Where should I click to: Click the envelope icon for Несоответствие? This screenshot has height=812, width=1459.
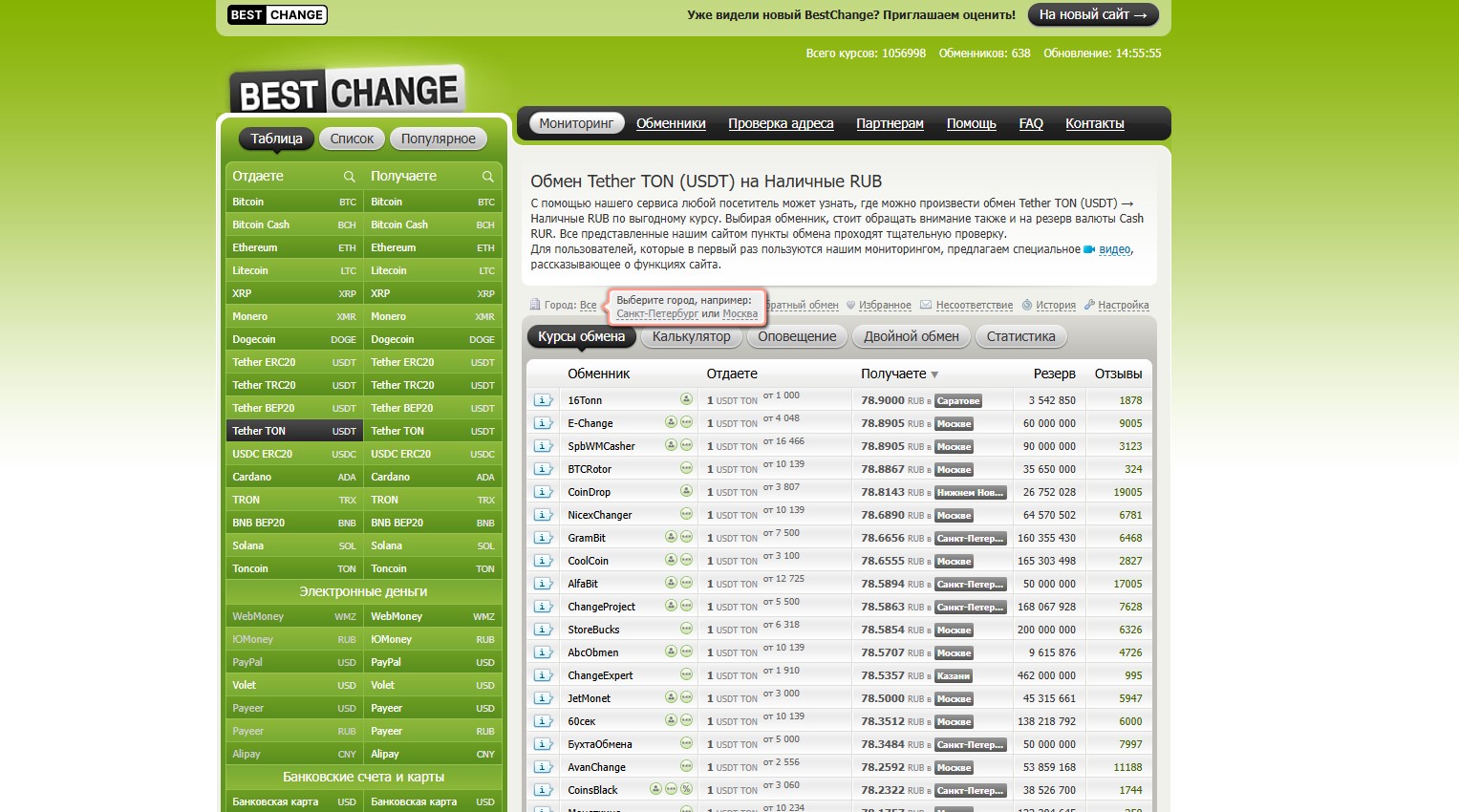[x=926, y=306]
